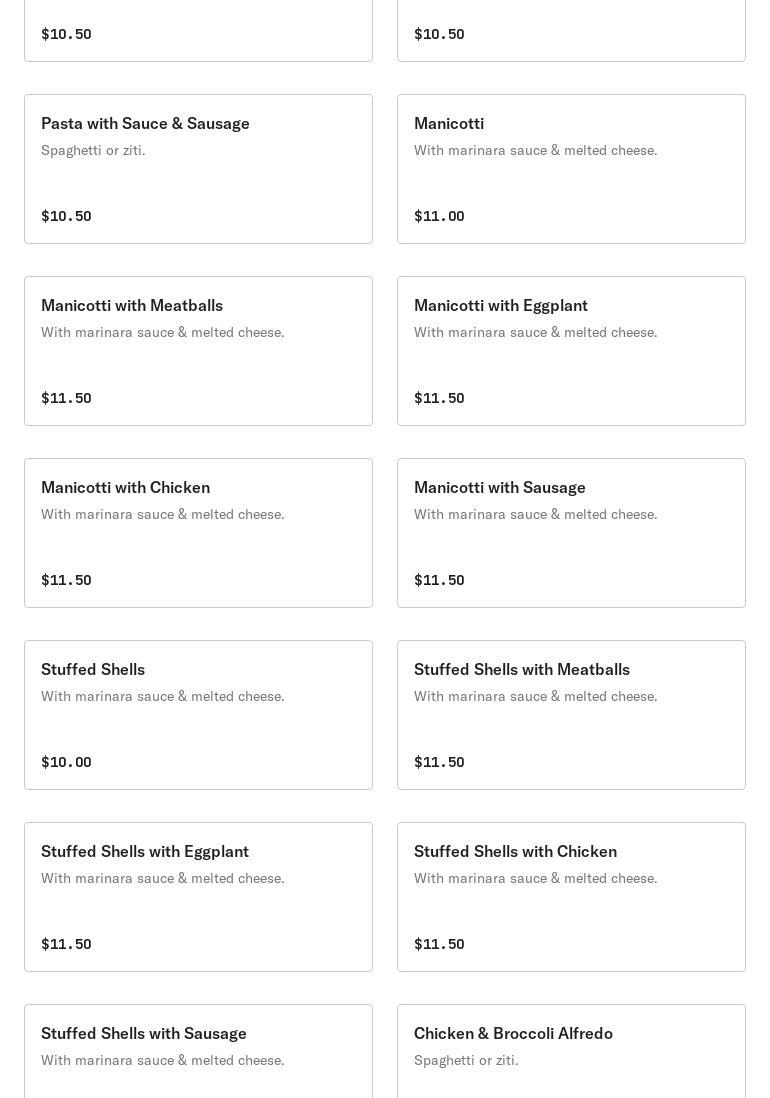
Task: Choose Stuffed Shells with Meatballs
Action: click(571, 714)
